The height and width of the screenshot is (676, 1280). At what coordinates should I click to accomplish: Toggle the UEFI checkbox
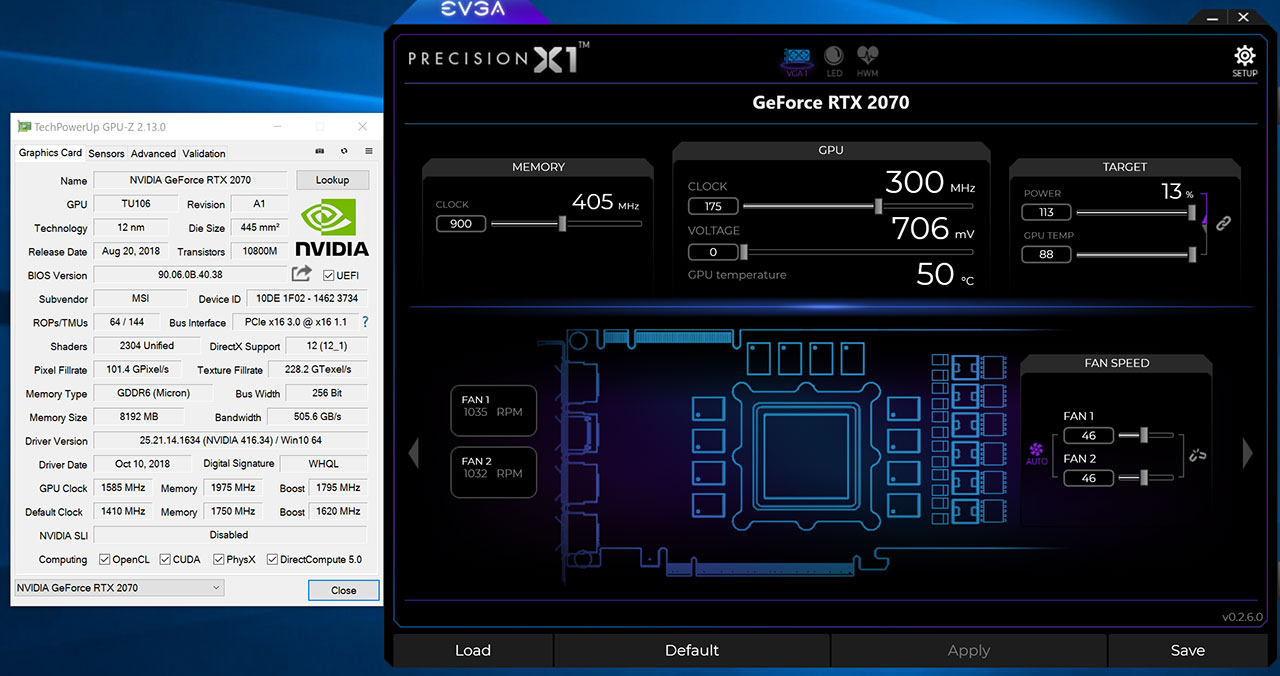tap(329, 275)
